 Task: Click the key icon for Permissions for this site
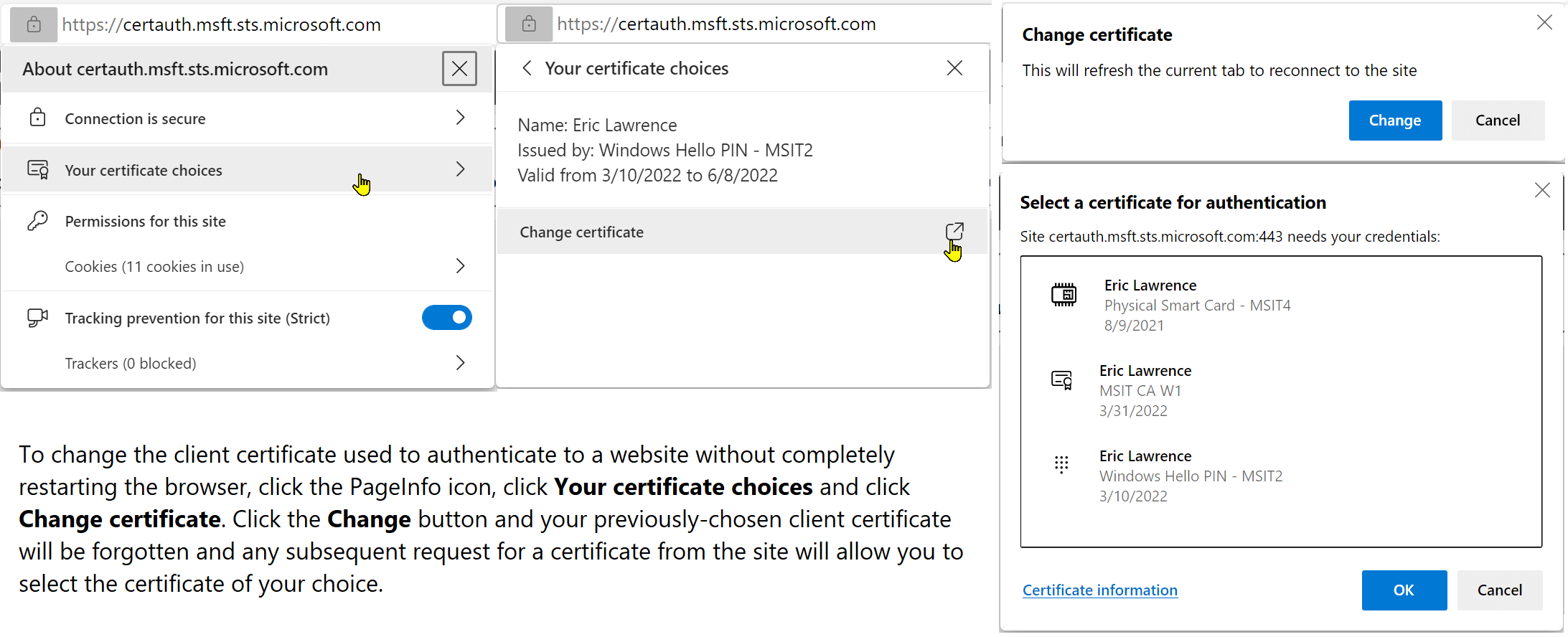(x=37, y=221)
